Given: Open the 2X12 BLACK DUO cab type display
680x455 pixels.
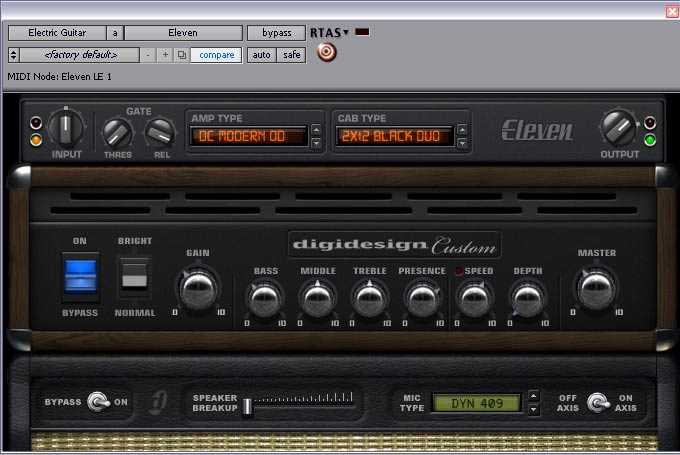Looking at the screenshot, I should [395, 136].
